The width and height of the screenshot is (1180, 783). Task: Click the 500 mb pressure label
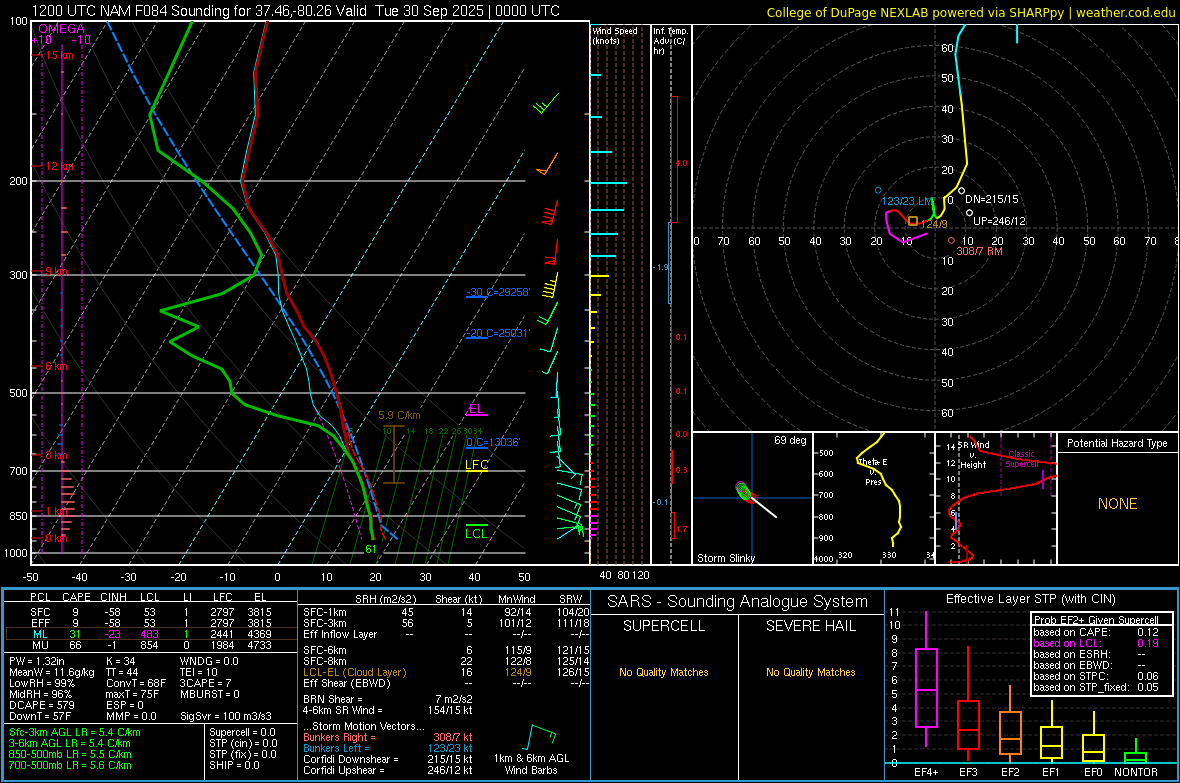(18, 393)
